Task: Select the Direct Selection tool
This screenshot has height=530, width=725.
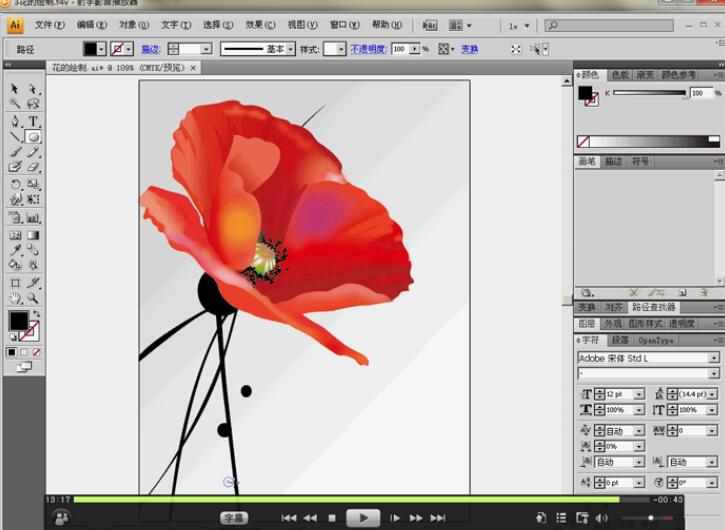Action: pyautogui.click(x=32, y=88)
